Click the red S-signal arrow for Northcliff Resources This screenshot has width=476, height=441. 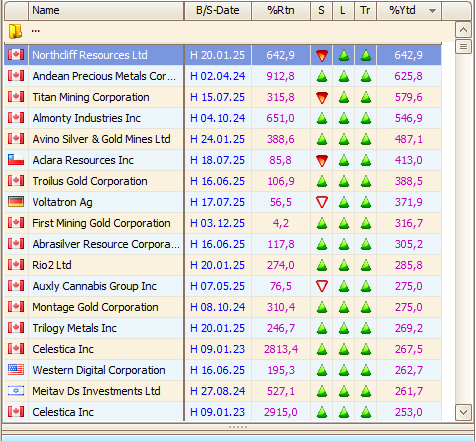point(322,55)
